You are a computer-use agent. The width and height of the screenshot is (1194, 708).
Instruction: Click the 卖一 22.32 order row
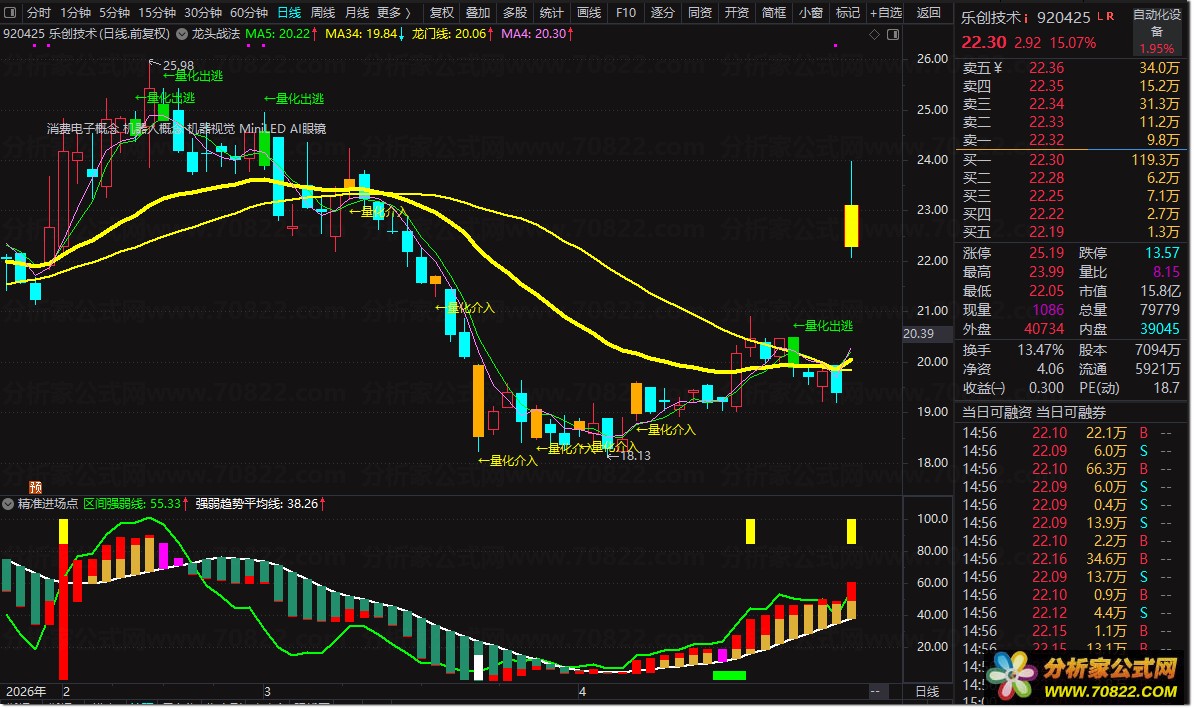tap(1071, 140)
